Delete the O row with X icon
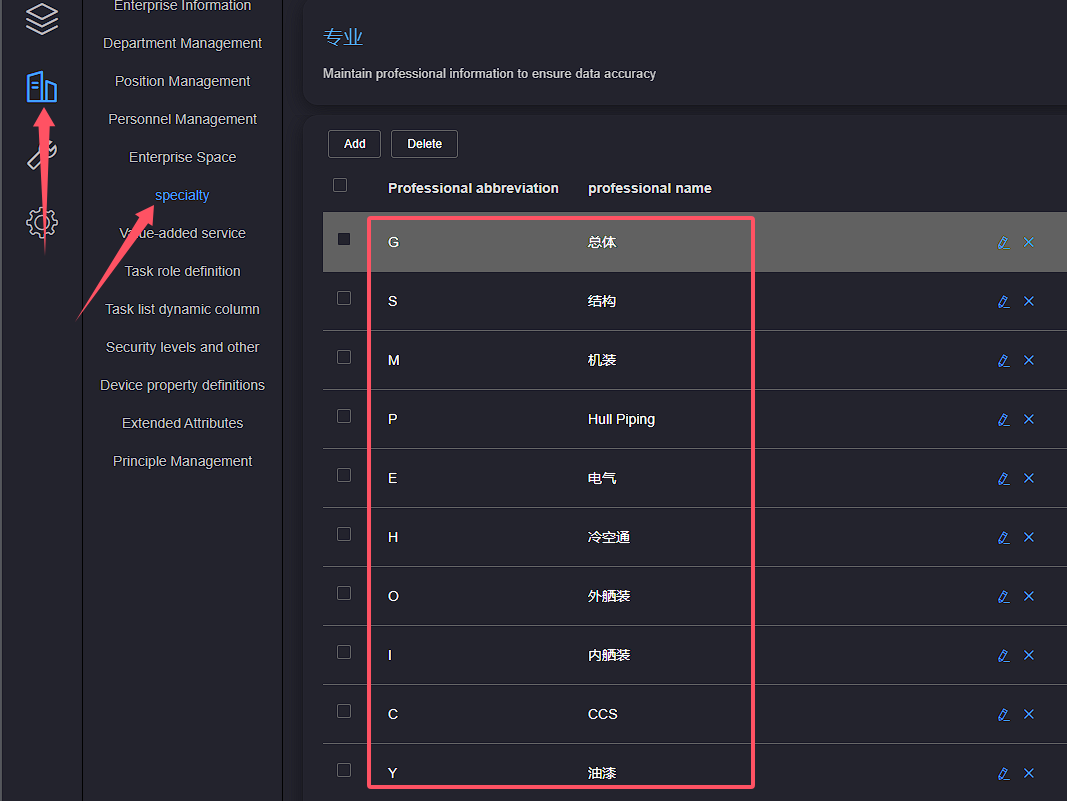The width and height of the screenshot is (1067, 801). click(x=1029, y=596)
